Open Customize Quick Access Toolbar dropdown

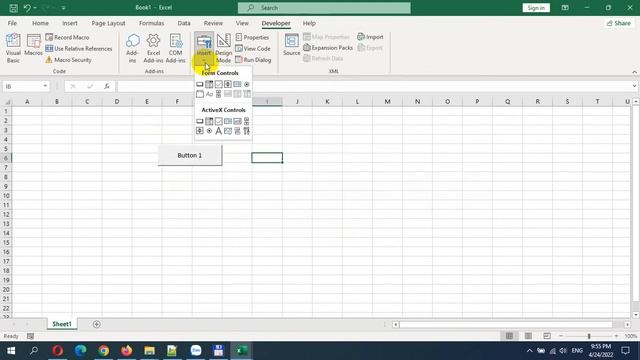[x=63, y=8]
